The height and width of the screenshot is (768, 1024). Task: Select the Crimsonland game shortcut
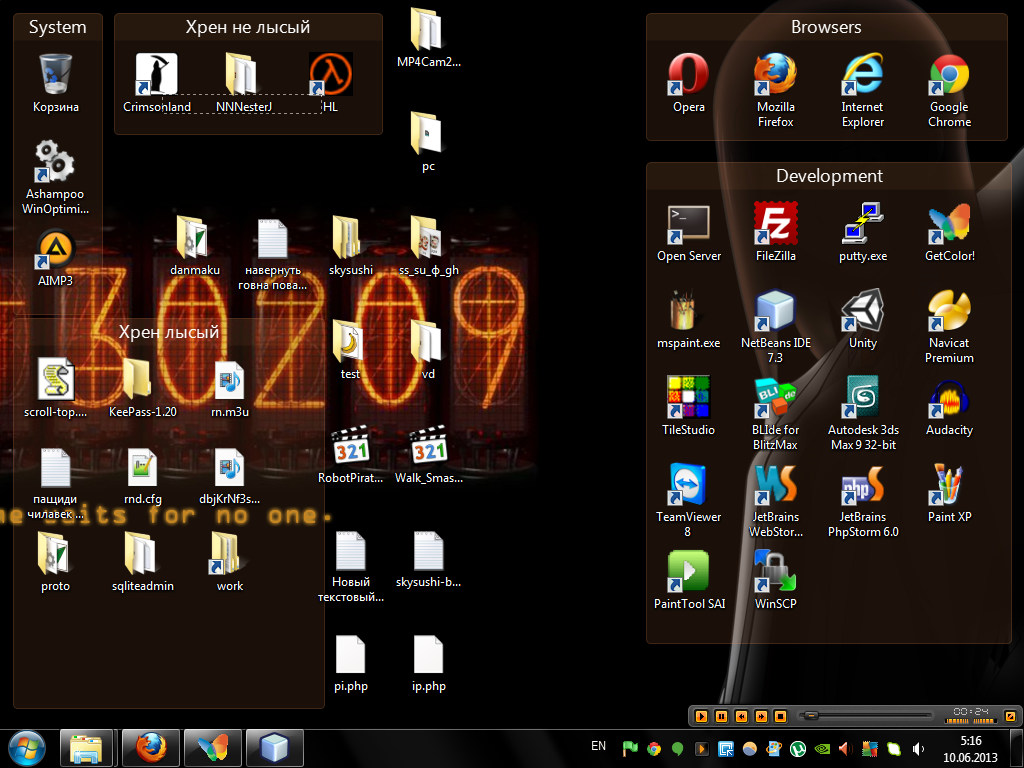[x=157, y=75]
